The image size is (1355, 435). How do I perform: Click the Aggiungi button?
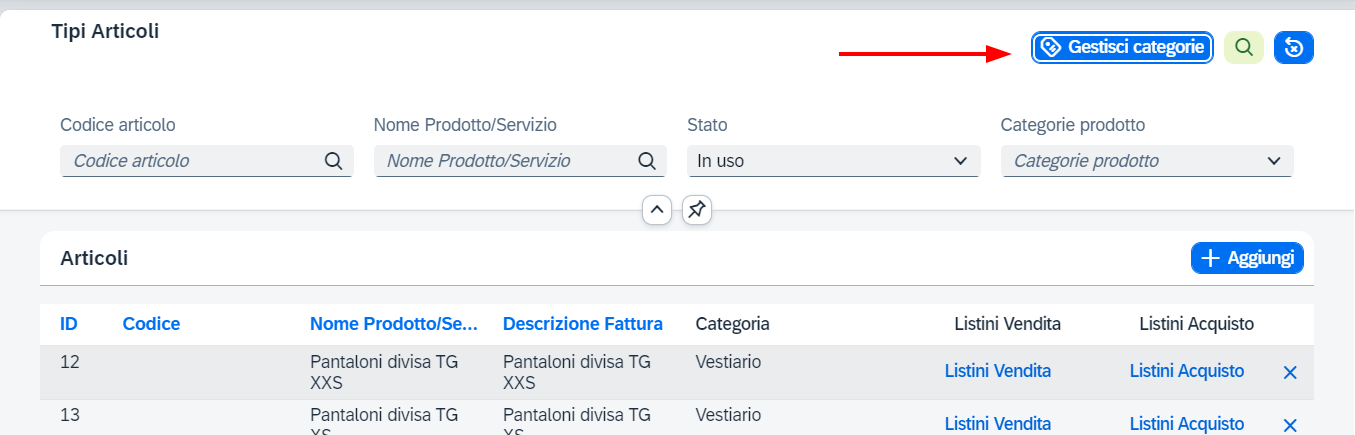pos(1248,258)
